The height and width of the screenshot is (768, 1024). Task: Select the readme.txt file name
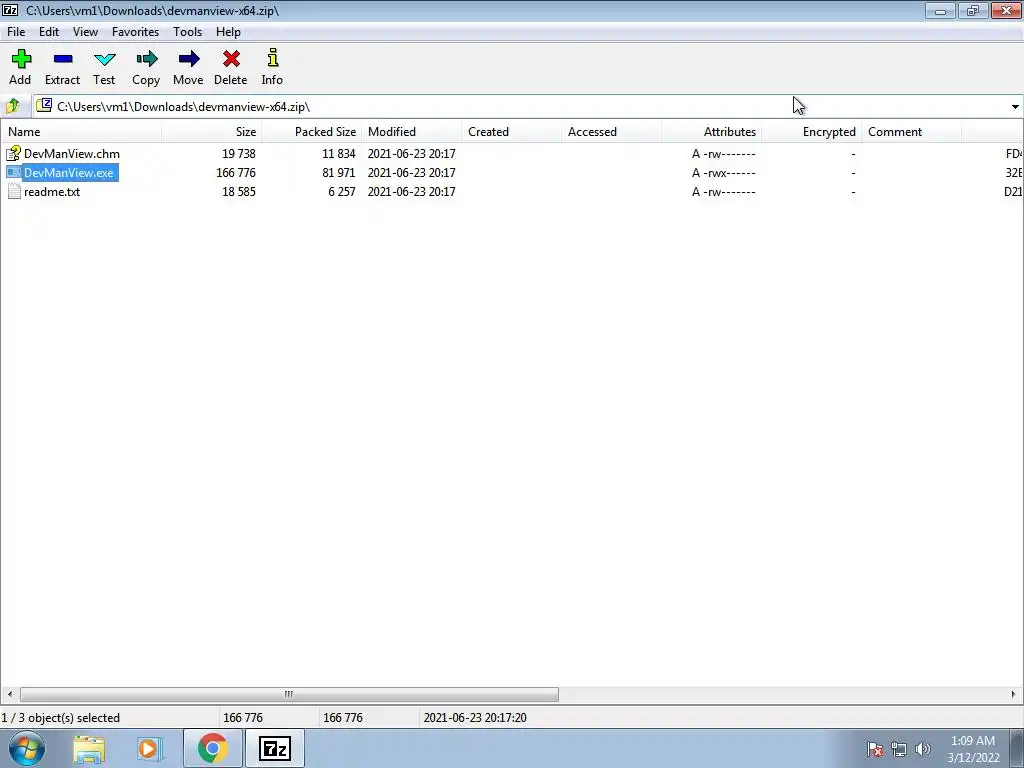(x=52, y=191)
